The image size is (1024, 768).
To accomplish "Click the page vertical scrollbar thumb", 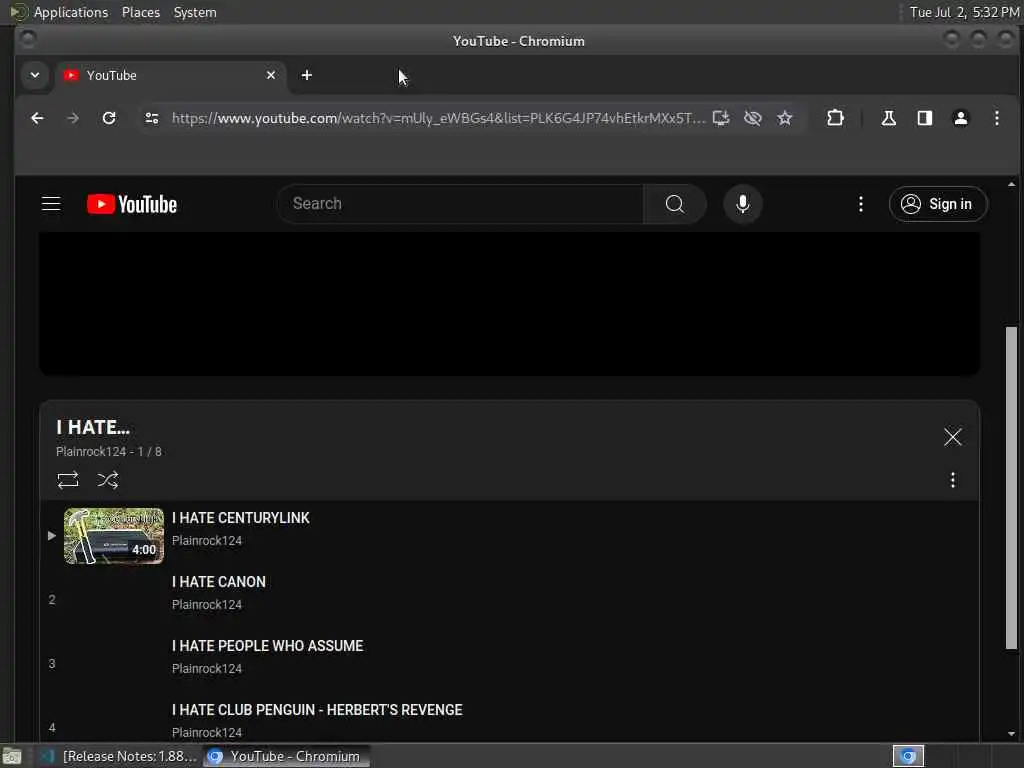I will pos(1011,488).
